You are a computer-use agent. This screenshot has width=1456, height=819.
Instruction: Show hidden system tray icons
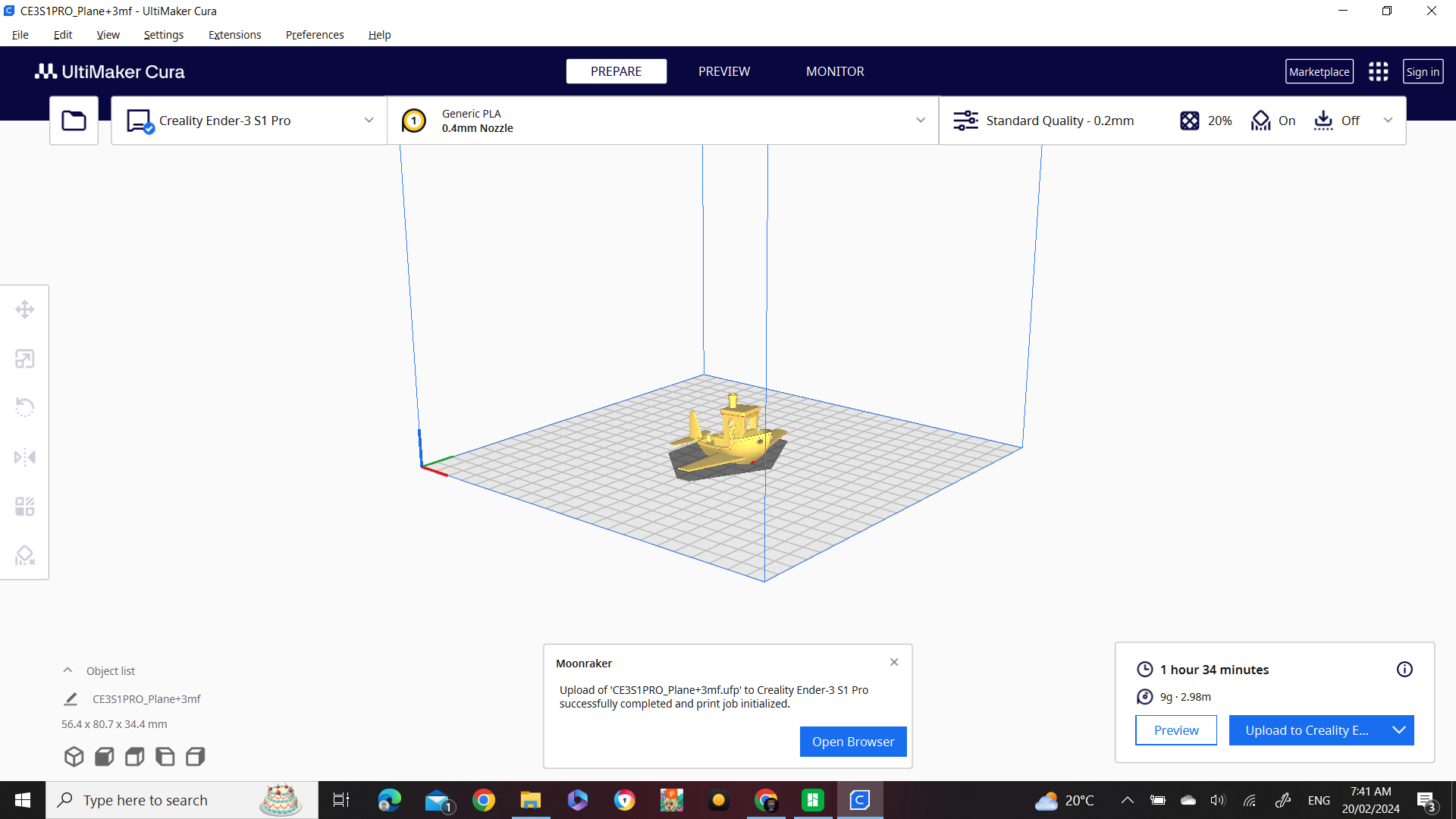[1128, 800]
